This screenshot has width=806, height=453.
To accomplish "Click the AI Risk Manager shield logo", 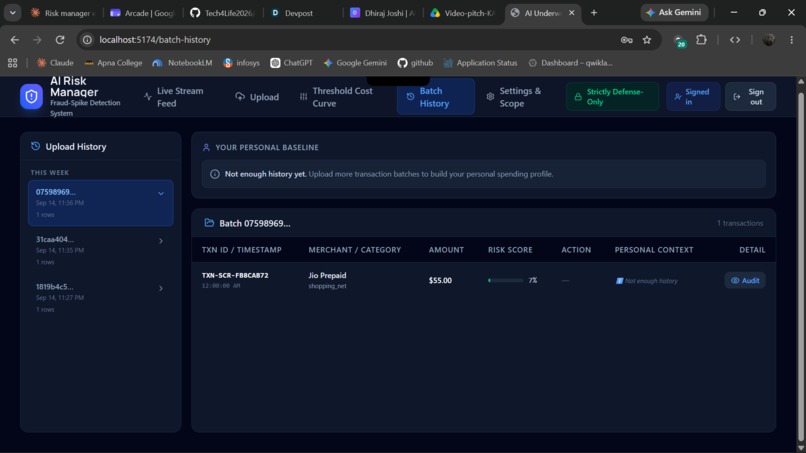I will [31, 97].
